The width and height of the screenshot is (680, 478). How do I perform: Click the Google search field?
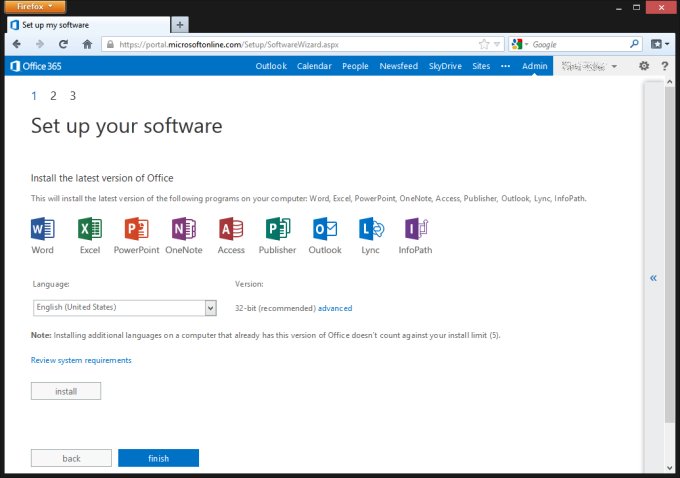pos(578,44)
